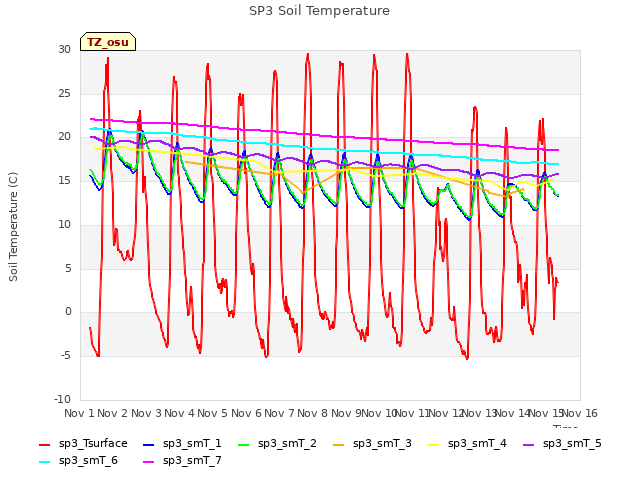This screenshot has height=480, width=640.
Task: Click the Soil Temperature (C) axis label
Action: click(x=13, y=227)
